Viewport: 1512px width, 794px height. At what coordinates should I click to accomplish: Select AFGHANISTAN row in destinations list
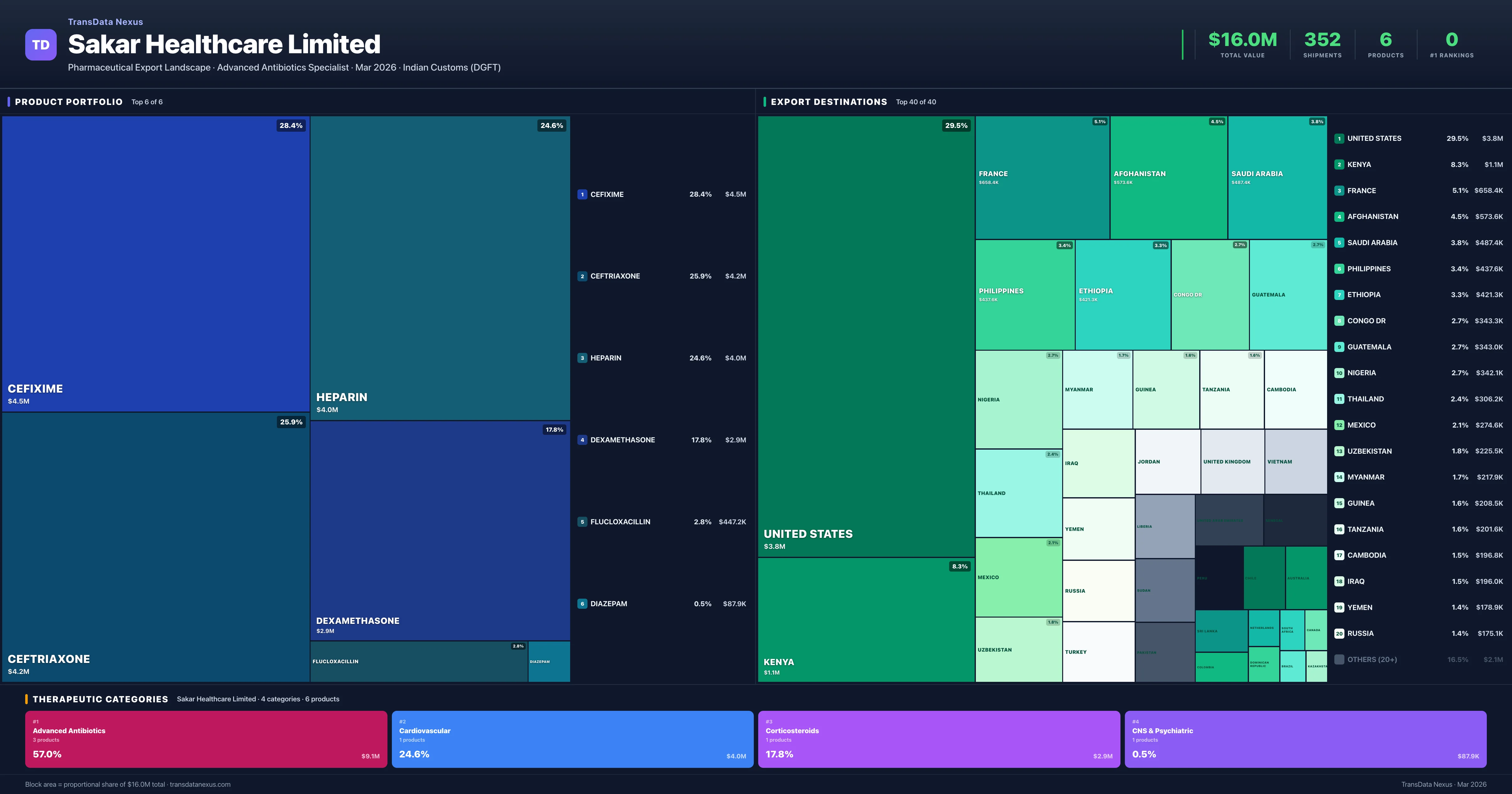coord(1417,217)
